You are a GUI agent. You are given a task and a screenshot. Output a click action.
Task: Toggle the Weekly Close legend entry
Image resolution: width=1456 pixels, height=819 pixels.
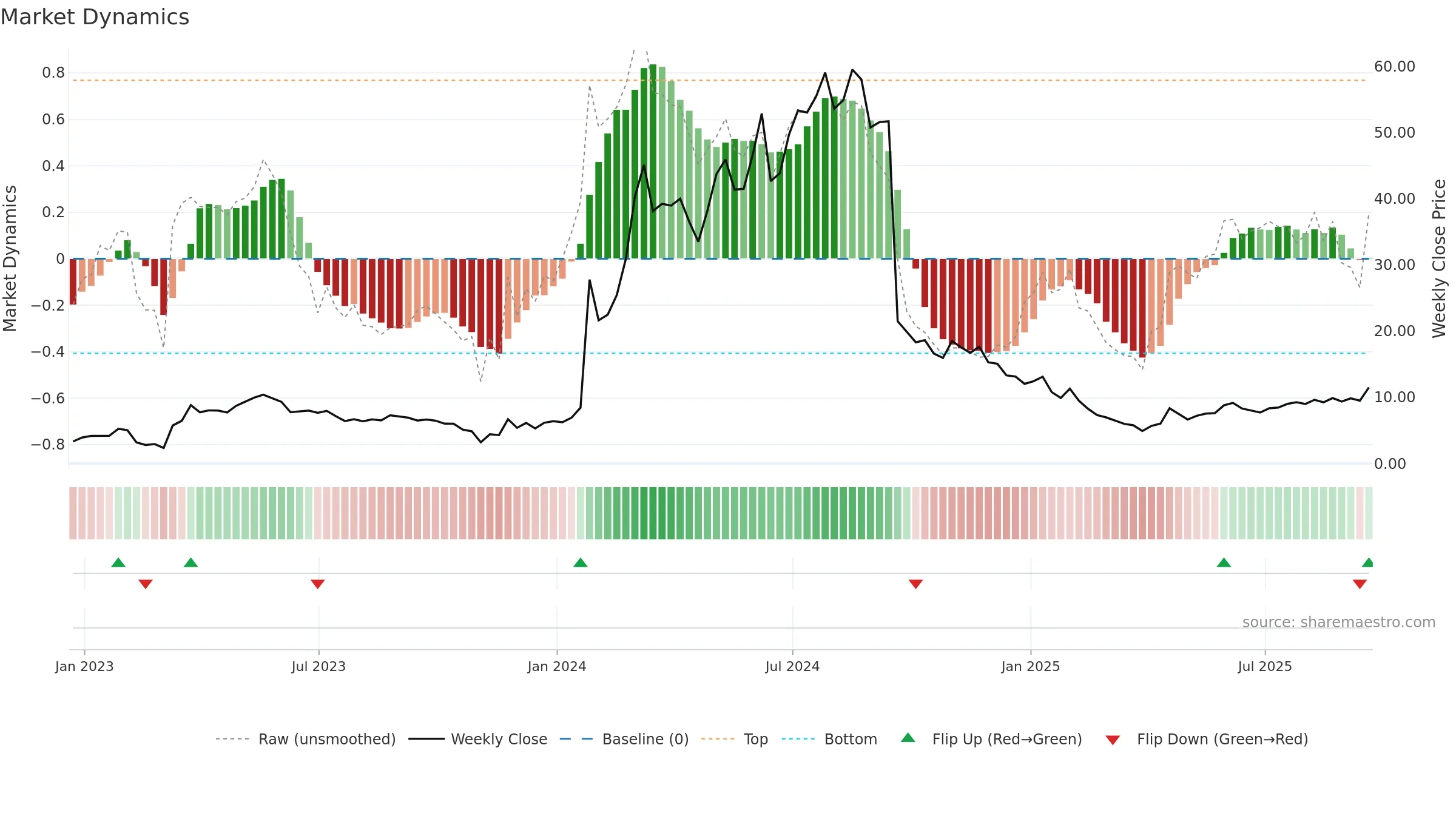(x=477, y=739)
